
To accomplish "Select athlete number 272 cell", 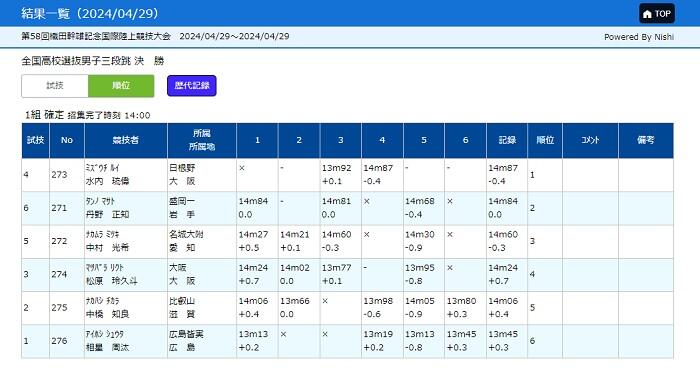I will 67,241.
